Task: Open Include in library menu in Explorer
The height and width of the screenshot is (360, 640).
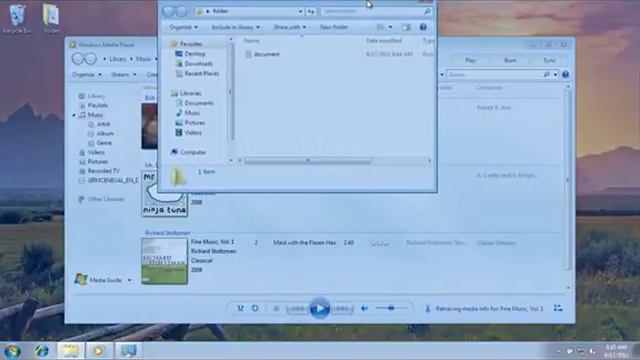Action: click(x=235, y=27)
